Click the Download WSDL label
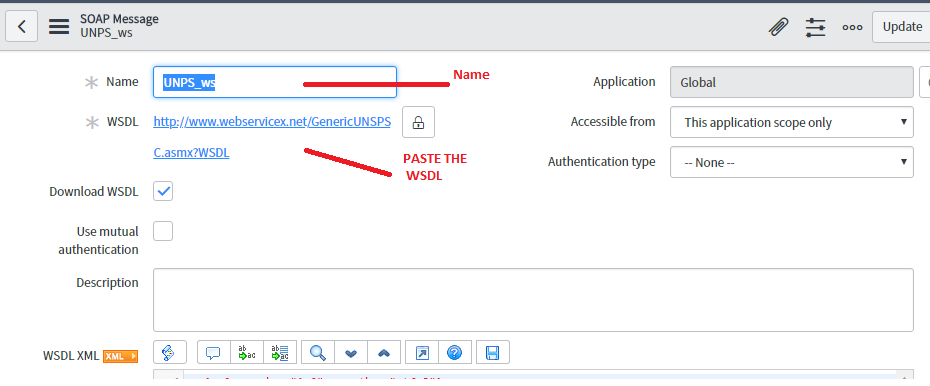This screenshot has width=930, height=386. click(94, 192)
